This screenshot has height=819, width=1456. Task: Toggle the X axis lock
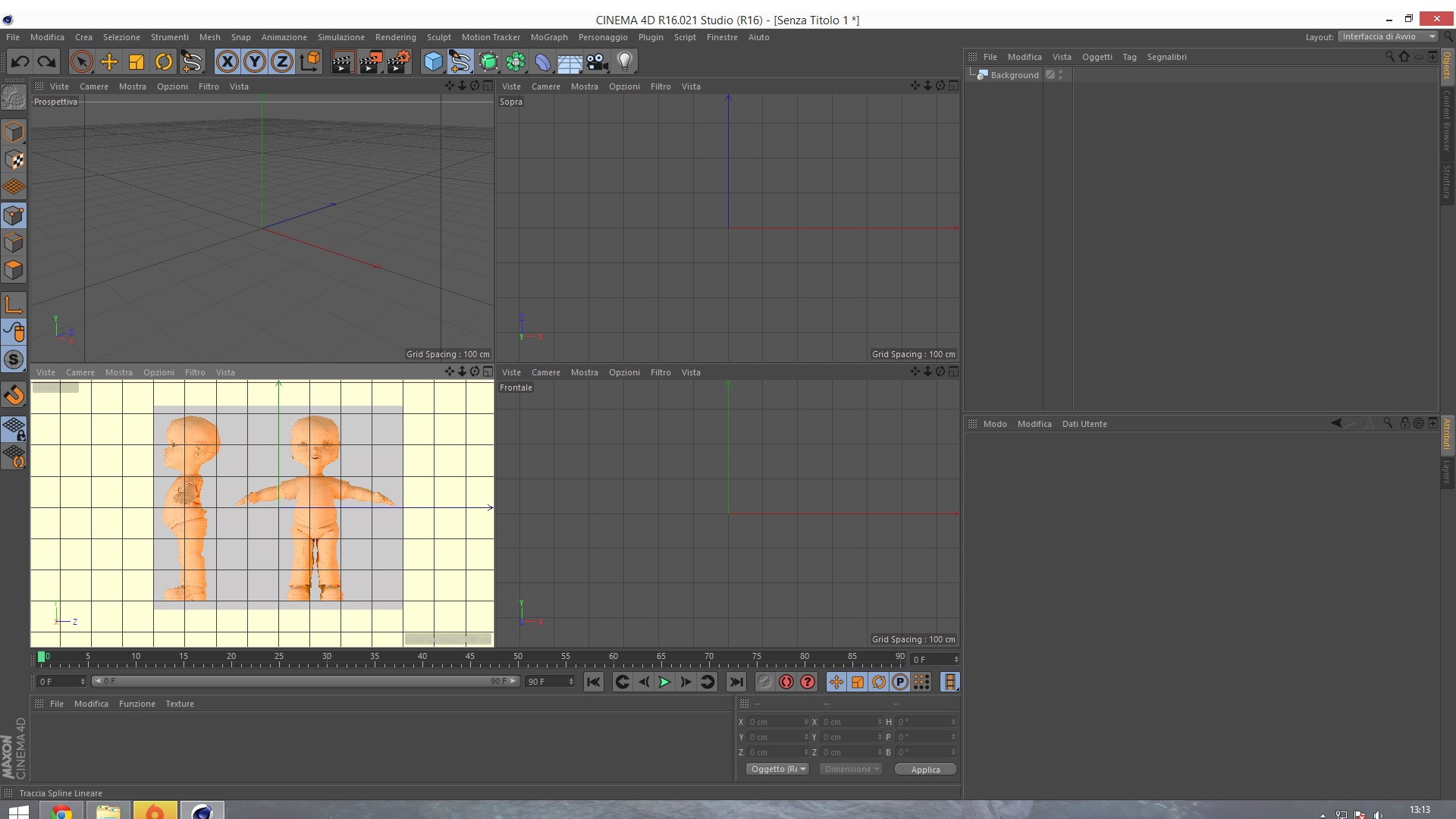[227, 62]
